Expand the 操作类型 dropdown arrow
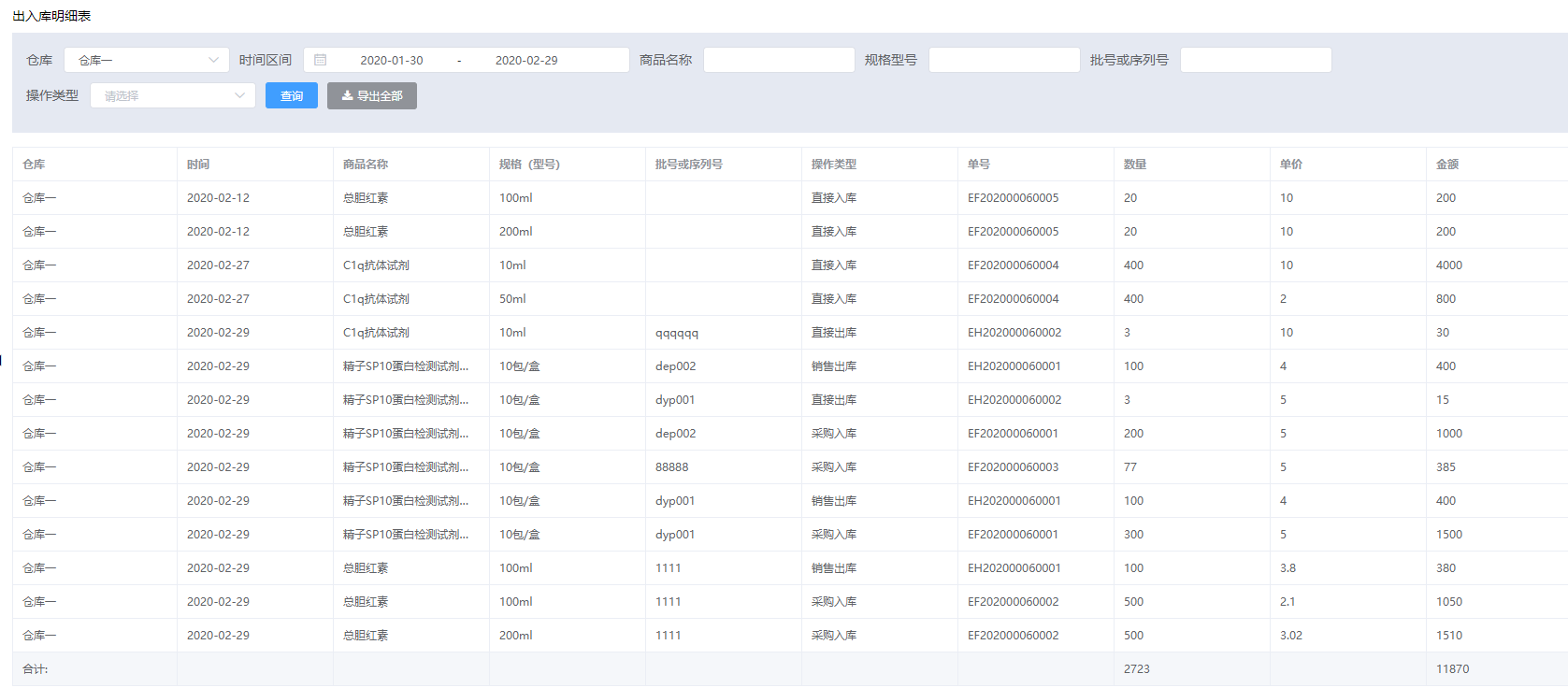This screenshot has height=688, width=1568. tap(239, 95)
